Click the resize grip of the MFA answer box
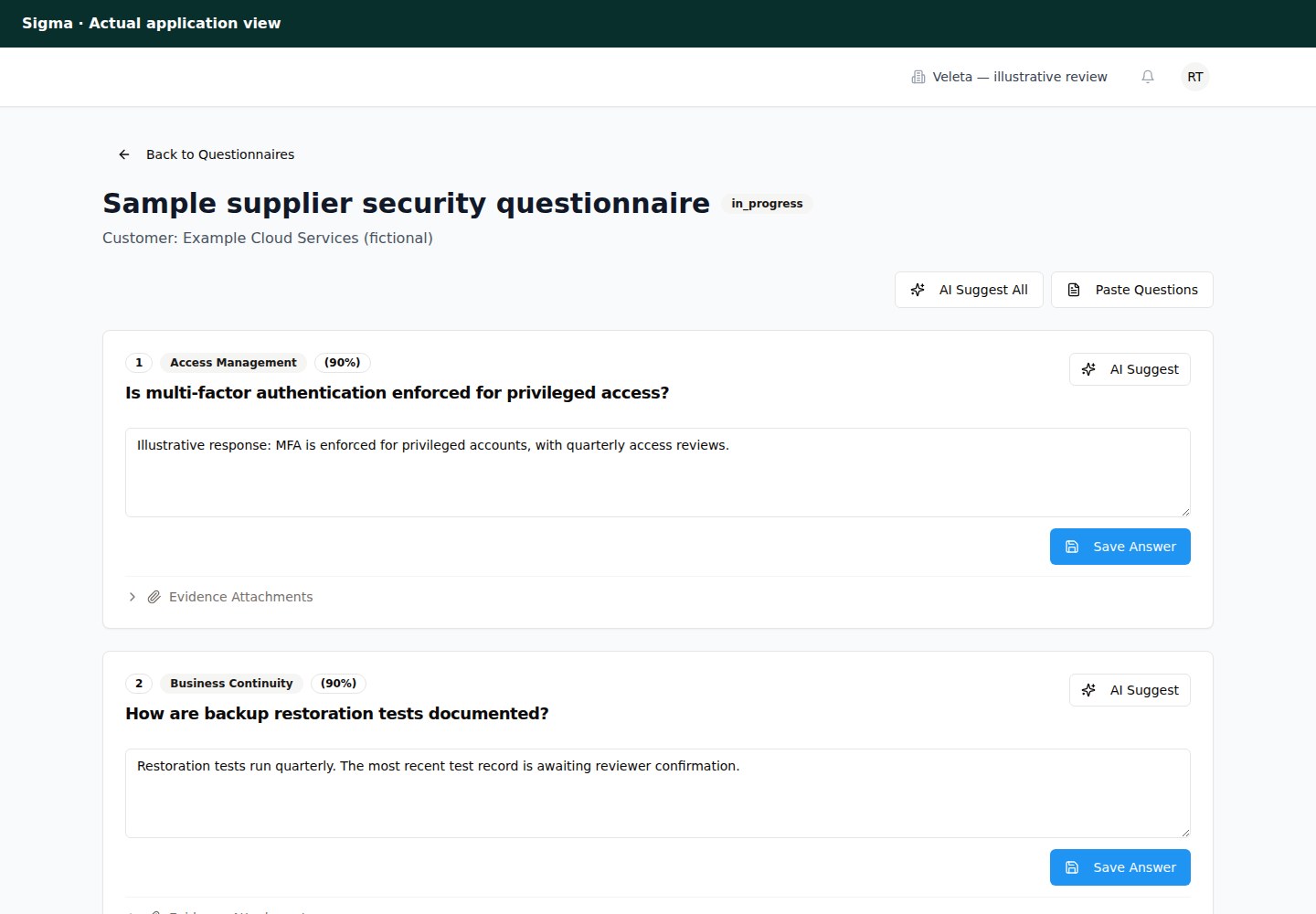This screenshot has height=914, width=1316. tap(1185, 512)
